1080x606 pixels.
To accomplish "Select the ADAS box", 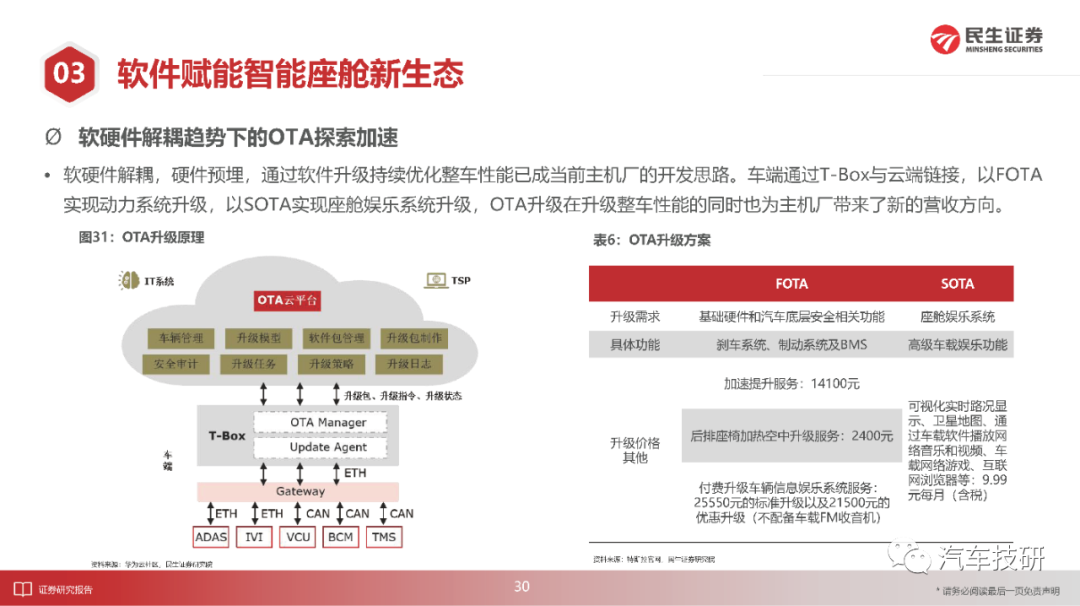I will (211, 537).
